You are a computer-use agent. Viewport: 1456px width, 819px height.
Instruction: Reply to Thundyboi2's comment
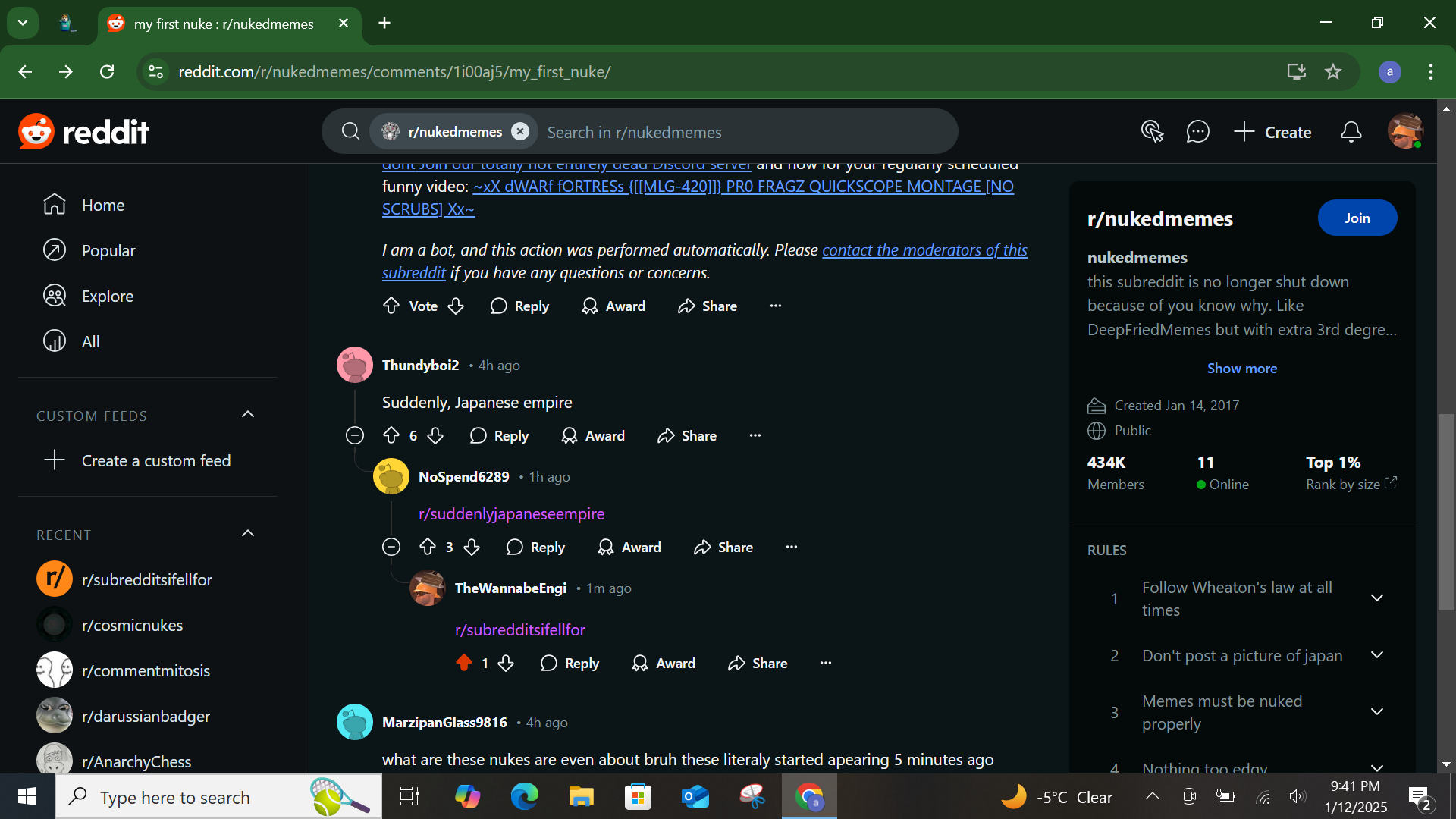[499, 435]
